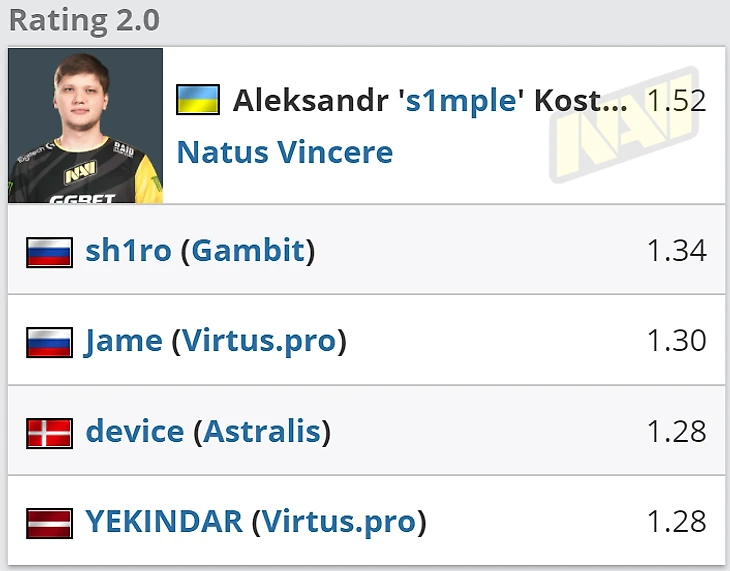Click sh1ro's 1.34 rating value

pyautogui.click(x=676, y=250)
